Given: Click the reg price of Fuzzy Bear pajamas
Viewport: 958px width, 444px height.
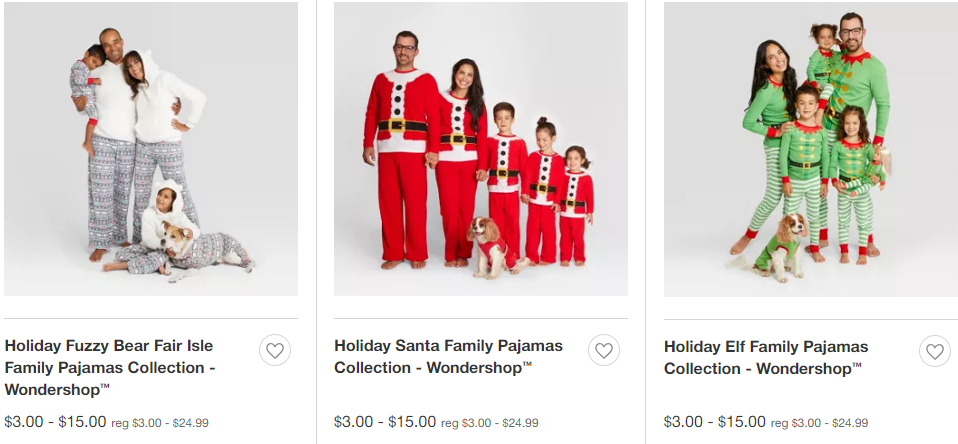Looking at the screenshot, I should (160, 423).
